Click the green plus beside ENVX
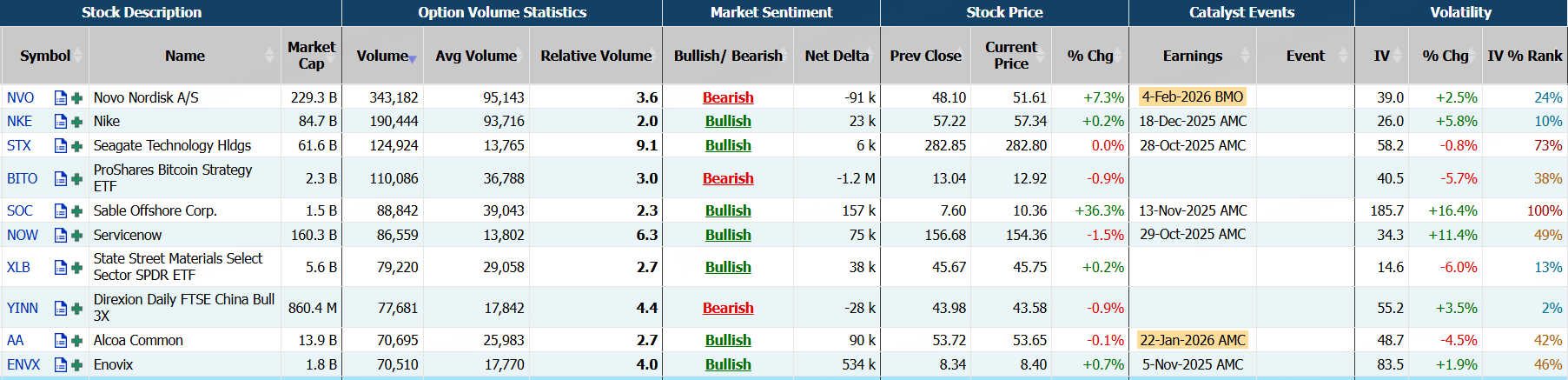The width and height of the screenshot is (1568, 380). [x=76, y=365]
